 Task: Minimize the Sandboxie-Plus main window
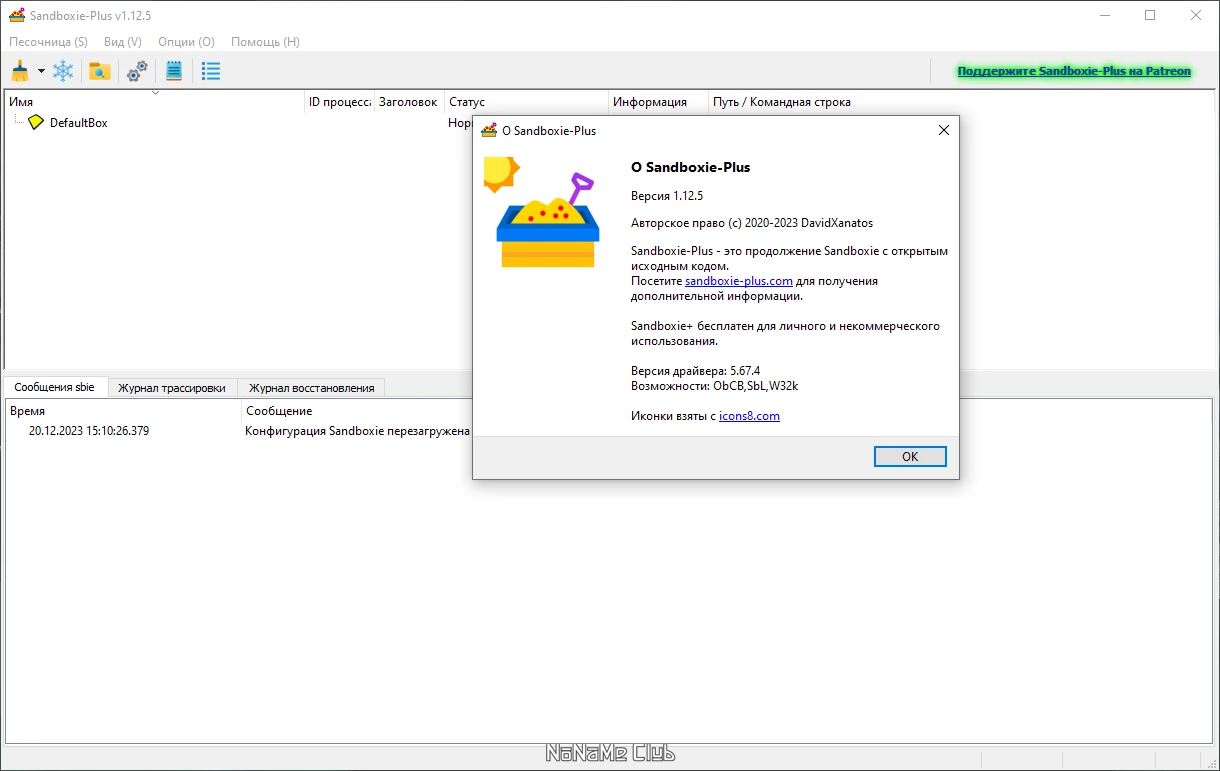[1105, 15]
